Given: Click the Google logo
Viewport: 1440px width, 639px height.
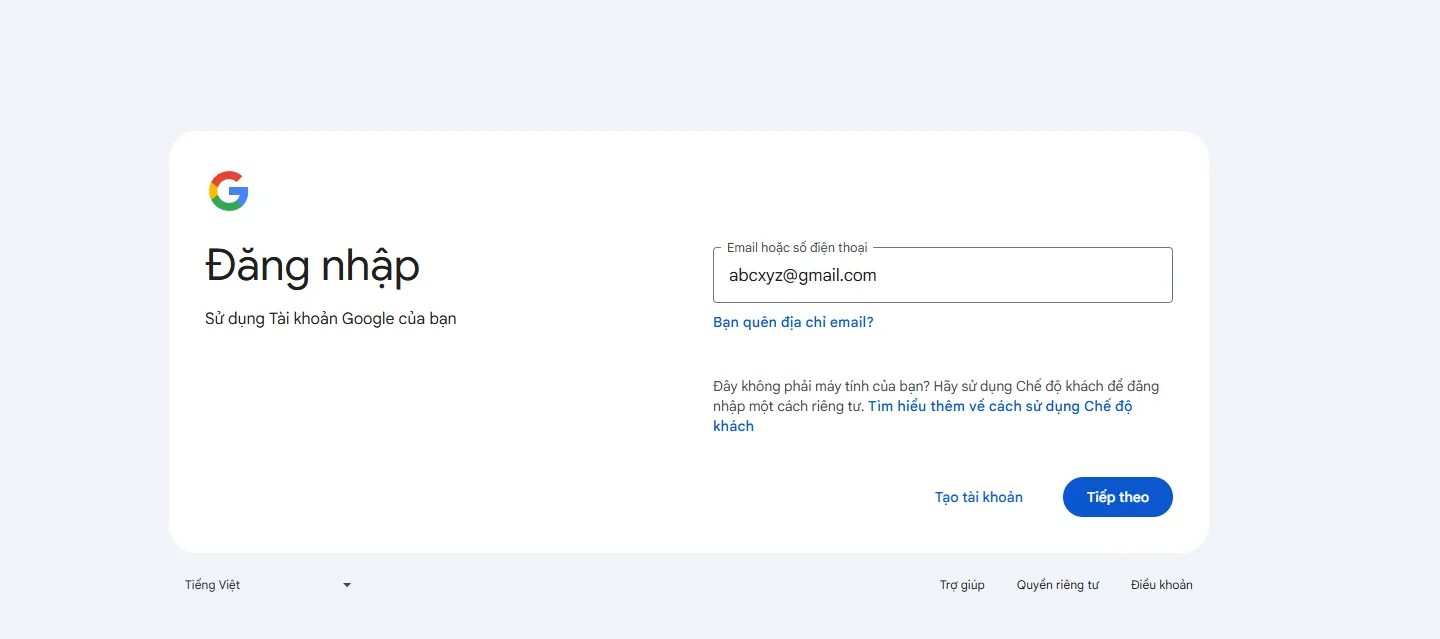Looking at the screenshot, I should pos(228,191).
